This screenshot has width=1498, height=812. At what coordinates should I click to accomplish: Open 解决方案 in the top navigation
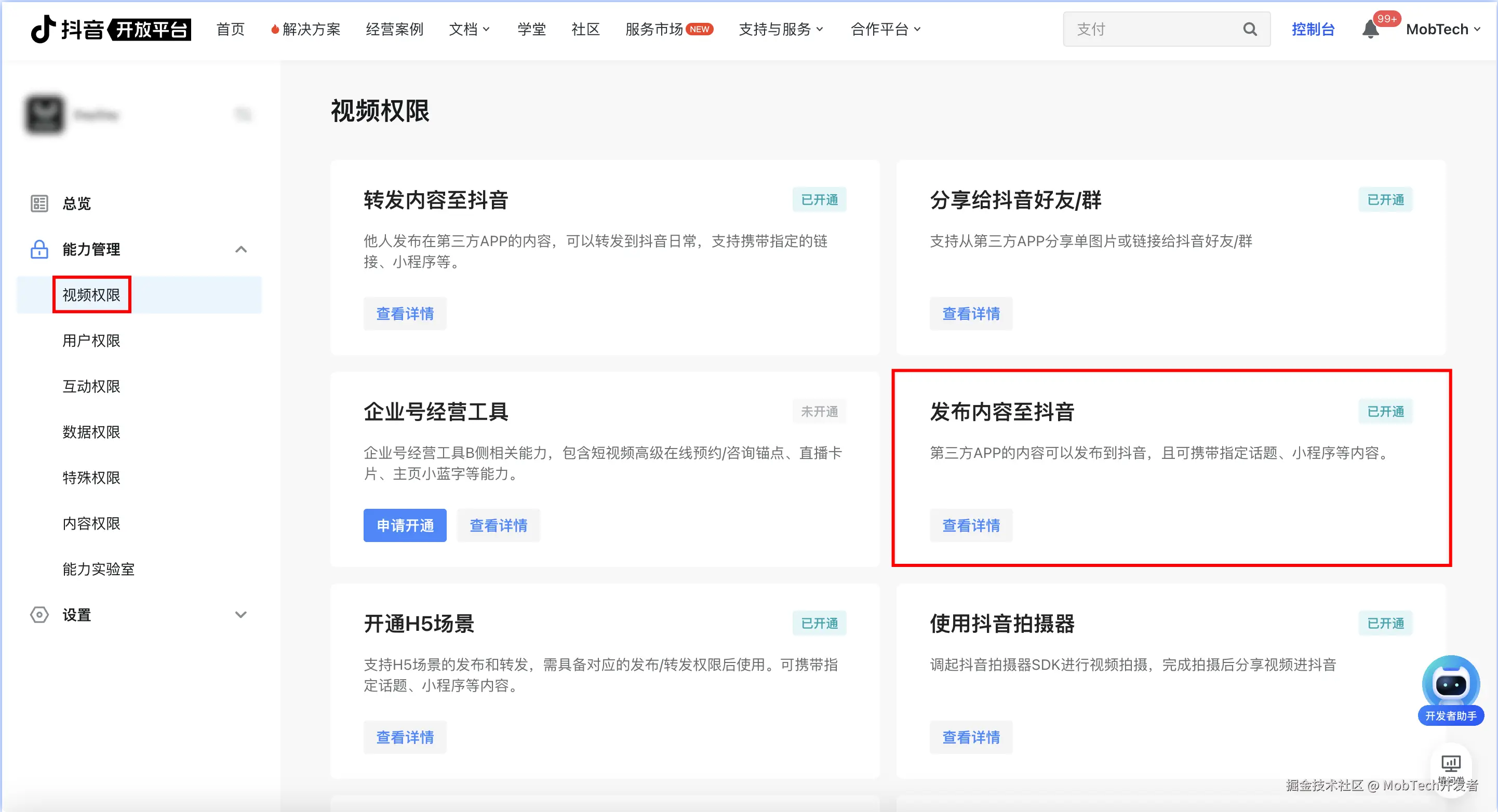click(311, 29)
